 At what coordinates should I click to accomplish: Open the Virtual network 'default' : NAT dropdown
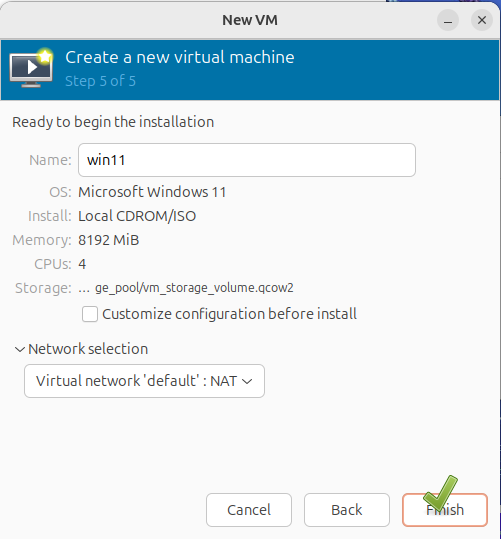144,381
